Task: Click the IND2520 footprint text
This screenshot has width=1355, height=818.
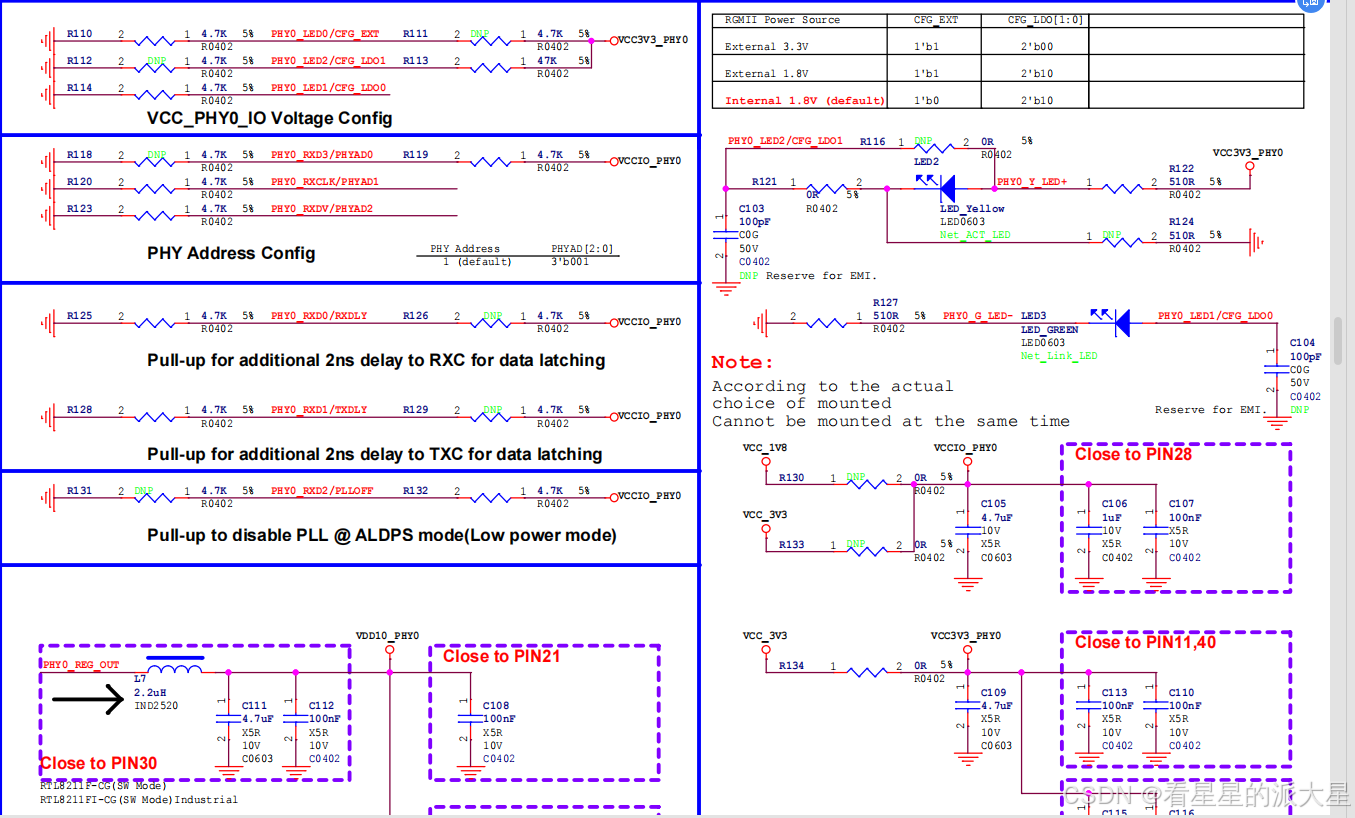Action: coord(156,706)
